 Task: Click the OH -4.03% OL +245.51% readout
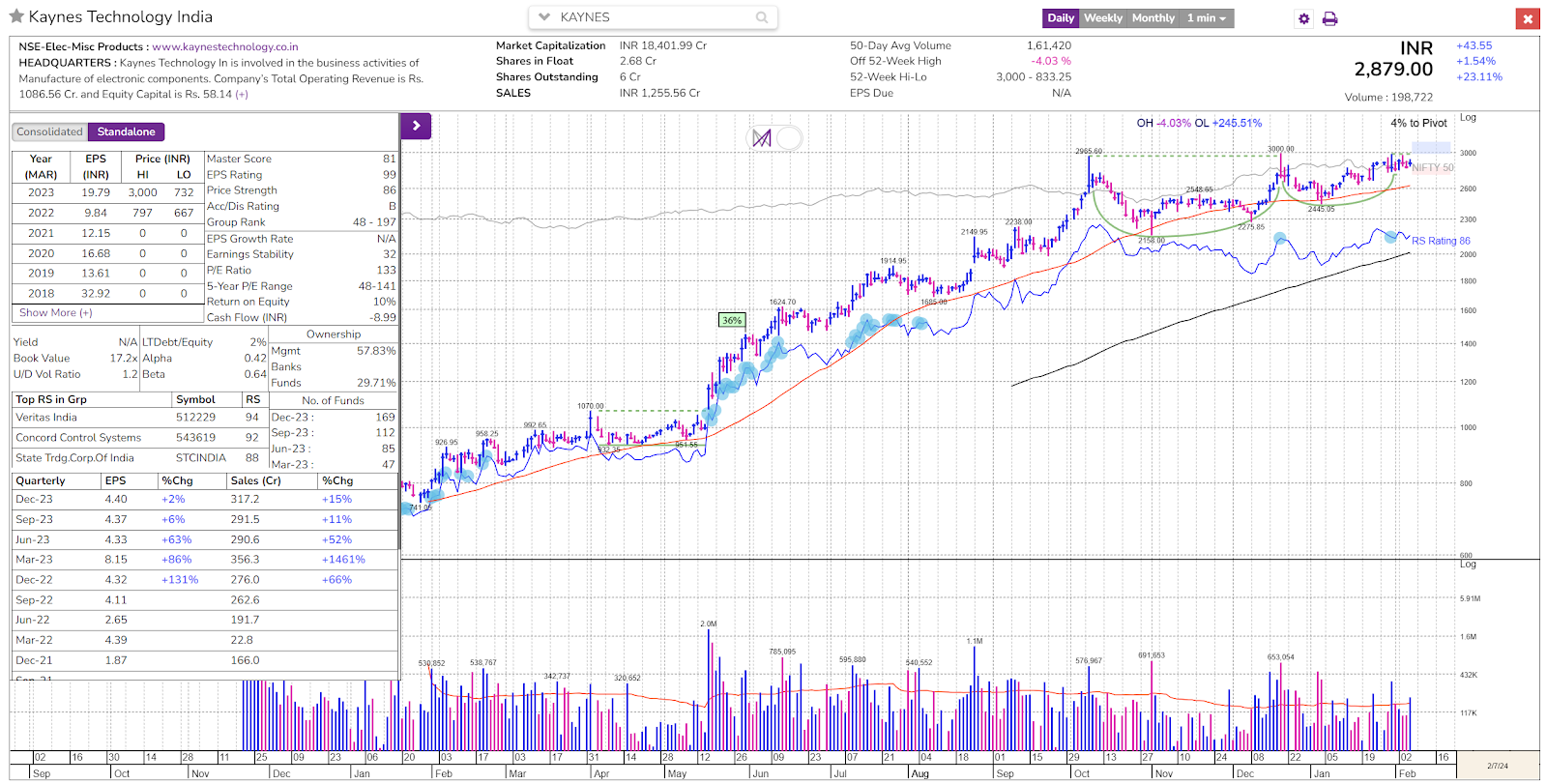tap(1199, 123)
